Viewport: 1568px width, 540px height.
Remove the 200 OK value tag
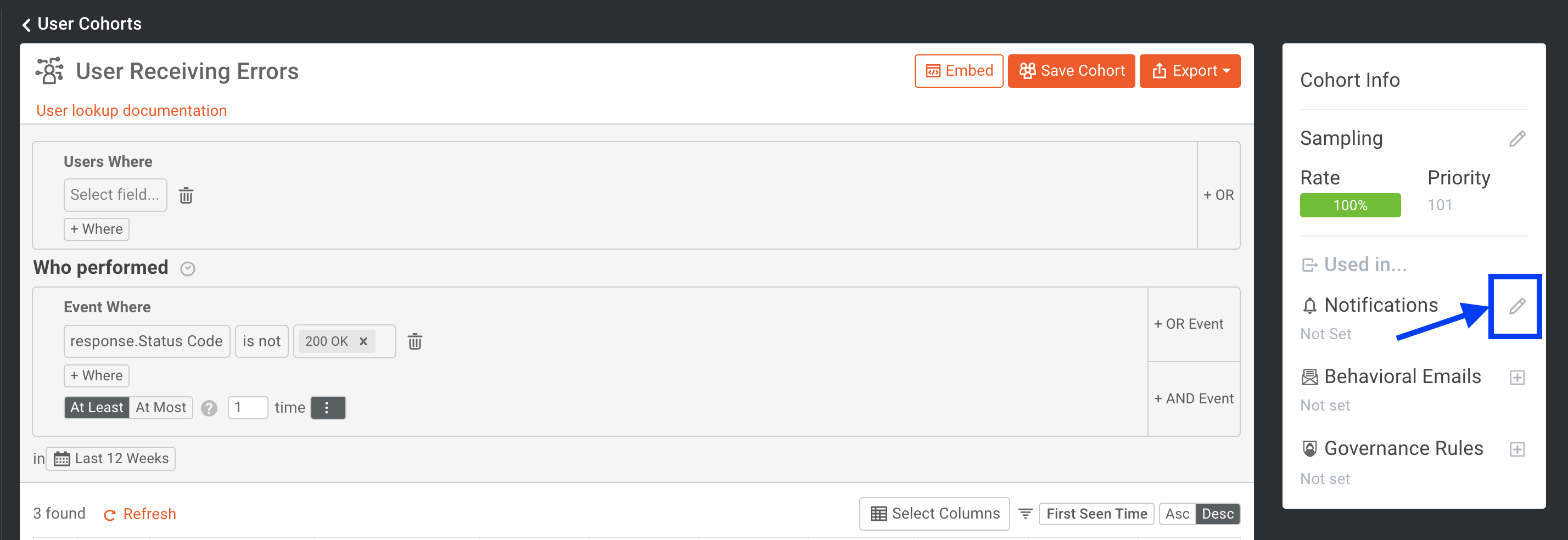[x=363, y=341]
